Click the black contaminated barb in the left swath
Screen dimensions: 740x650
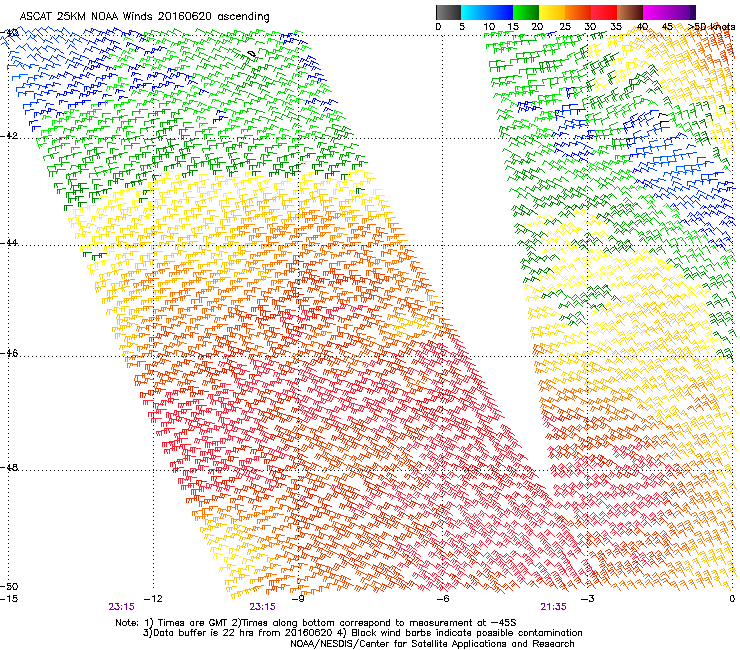[x=252, y=54]
